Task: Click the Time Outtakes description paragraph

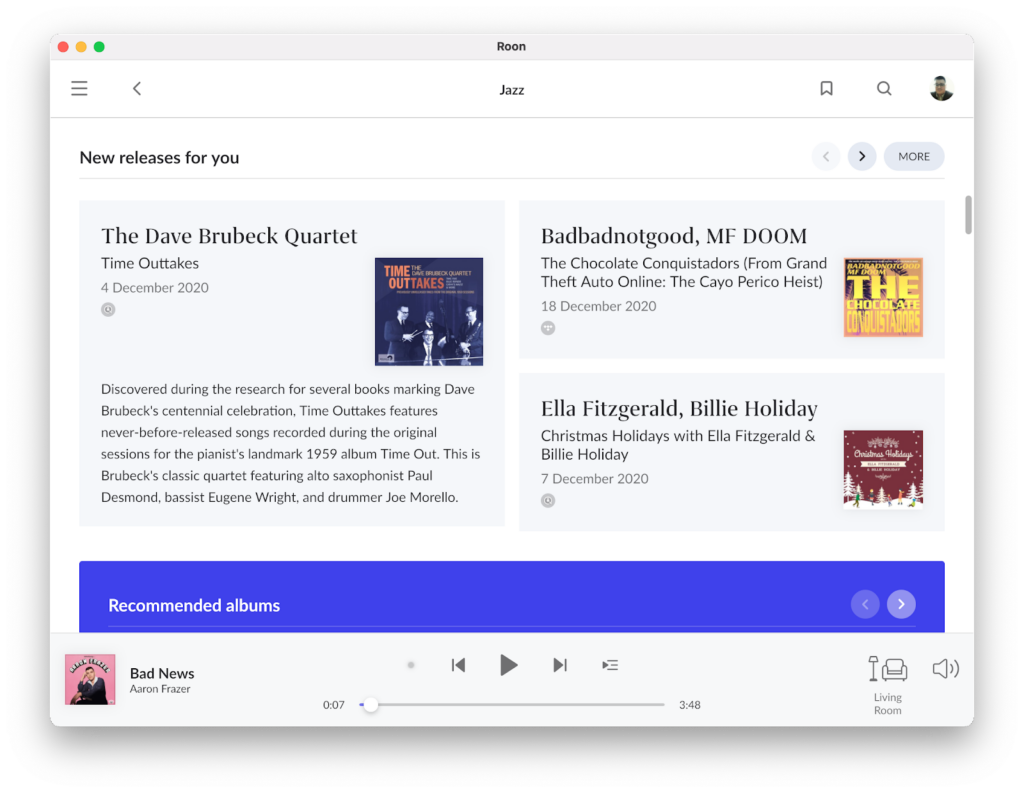Action: (x=292, y=443)
